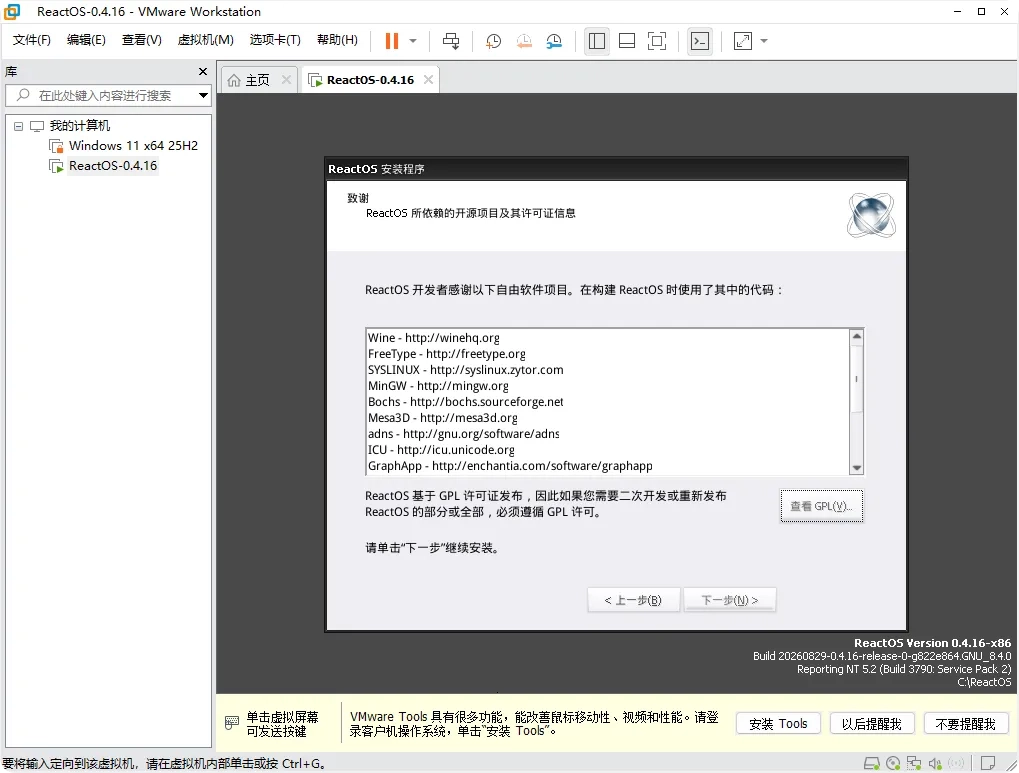
Task: Click the CD/DVD drive status icon
Action: [x=893, y=763]
